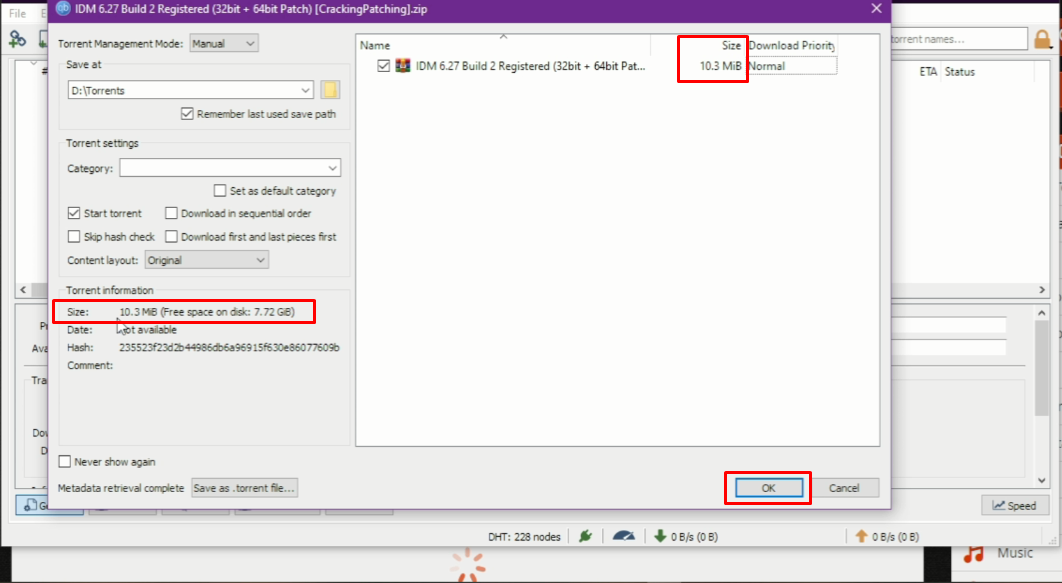
Task: Open Torrent Management Mode dropdown
Action: click(224, 43)
